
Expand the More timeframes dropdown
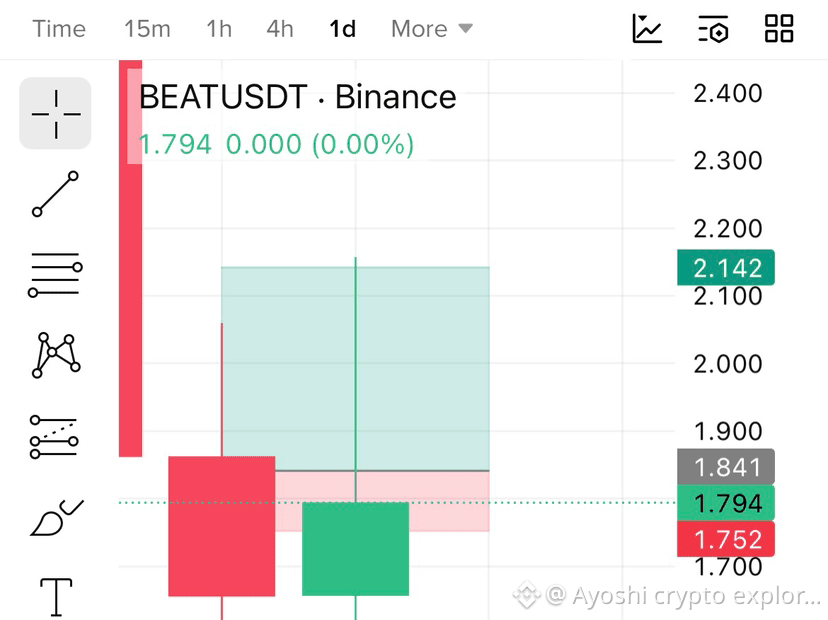[432, 29]
